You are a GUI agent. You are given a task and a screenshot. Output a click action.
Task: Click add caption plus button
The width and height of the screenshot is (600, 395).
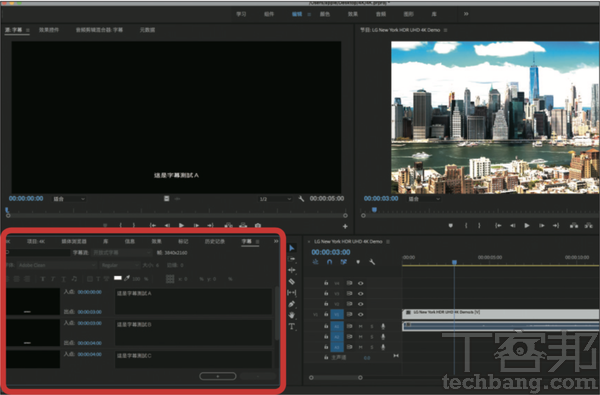218,376
